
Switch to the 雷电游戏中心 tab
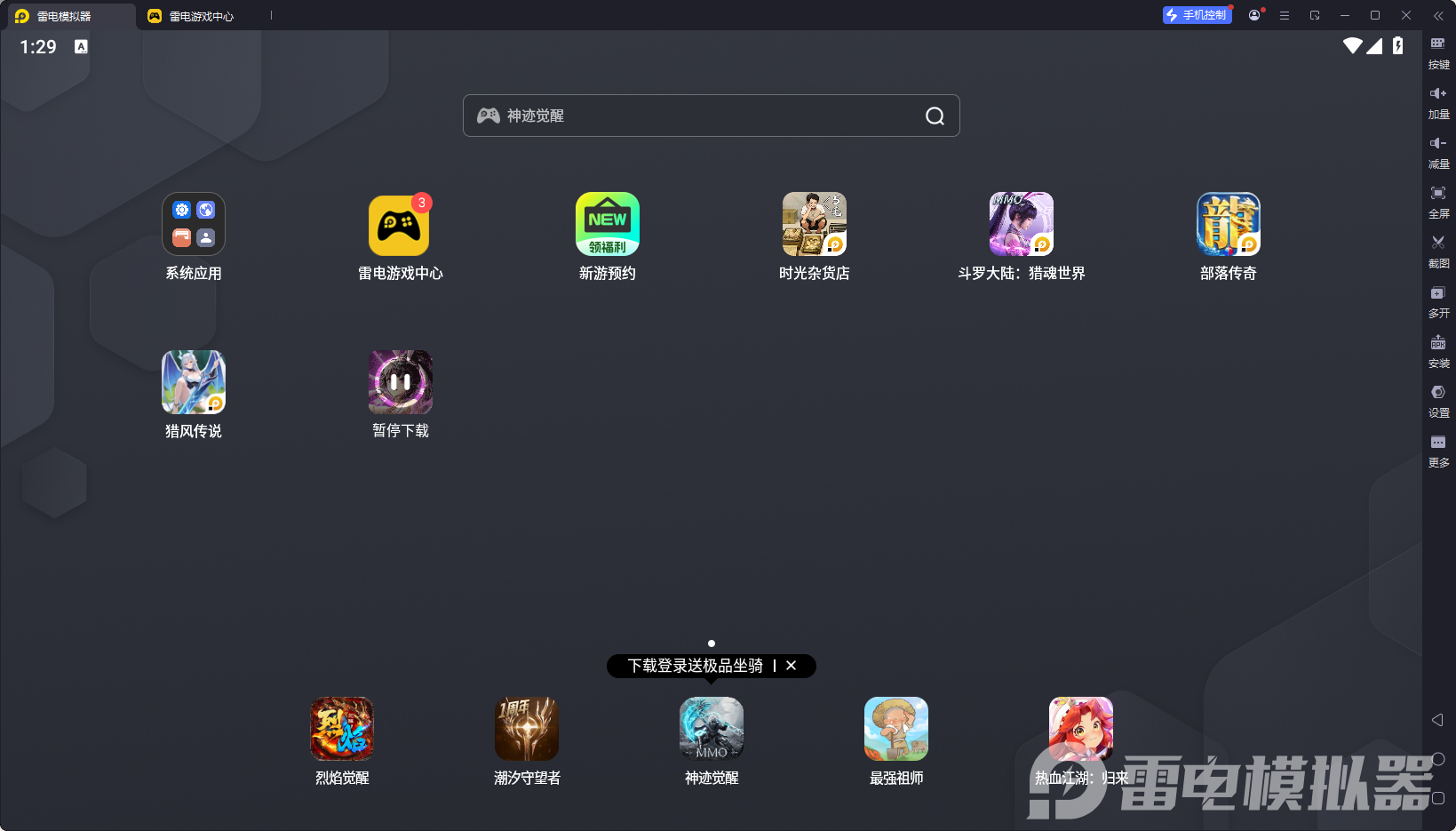click(191, 16)
